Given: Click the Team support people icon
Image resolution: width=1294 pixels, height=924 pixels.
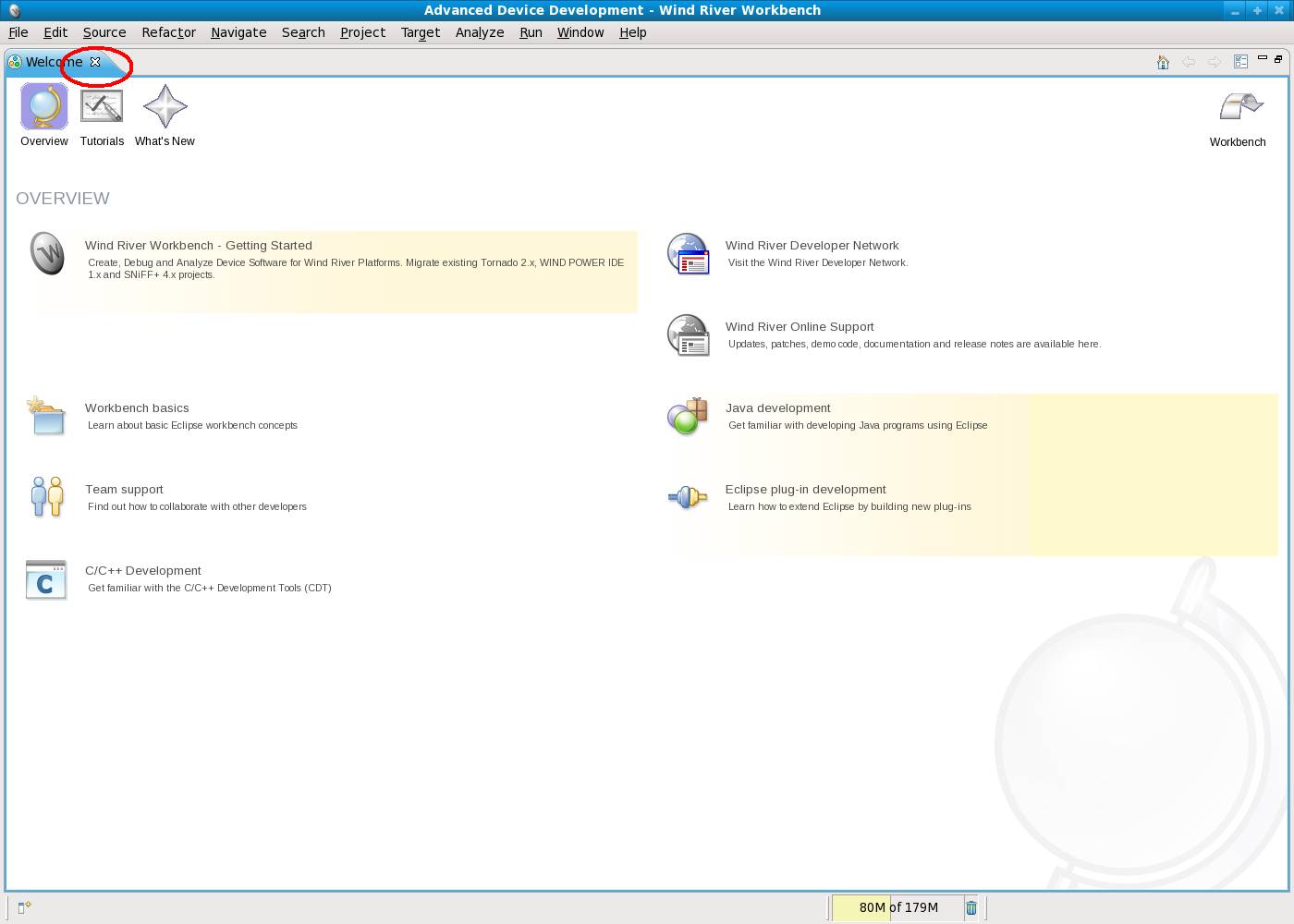Looking at the screenshot, I should 46,496.
